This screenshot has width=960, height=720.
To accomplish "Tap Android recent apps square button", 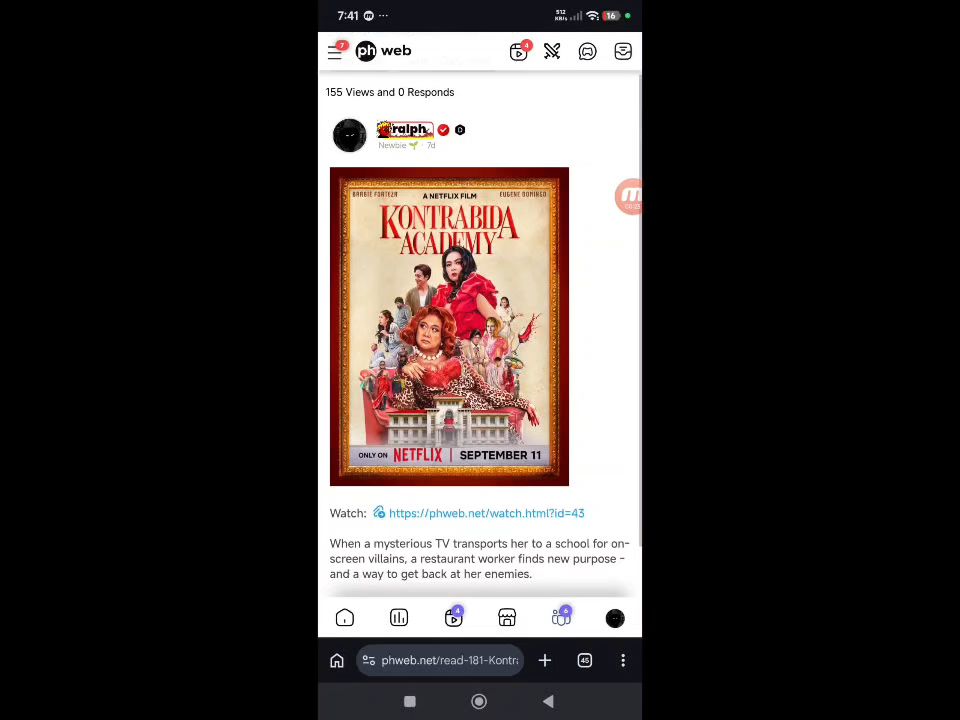I will [x=410, y=702].
